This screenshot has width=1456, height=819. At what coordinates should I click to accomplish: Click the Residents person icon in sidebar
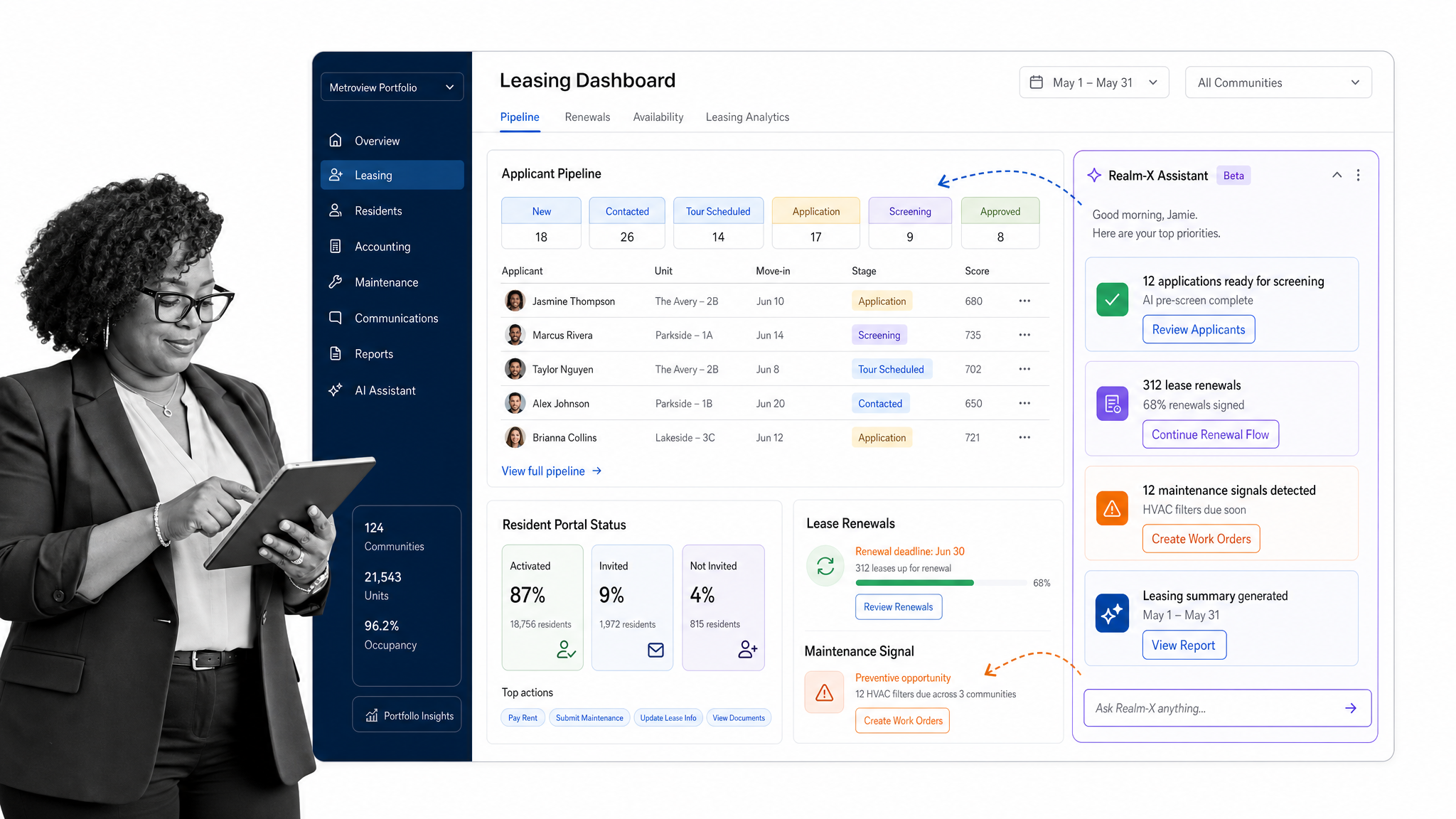tap(336, 210)
